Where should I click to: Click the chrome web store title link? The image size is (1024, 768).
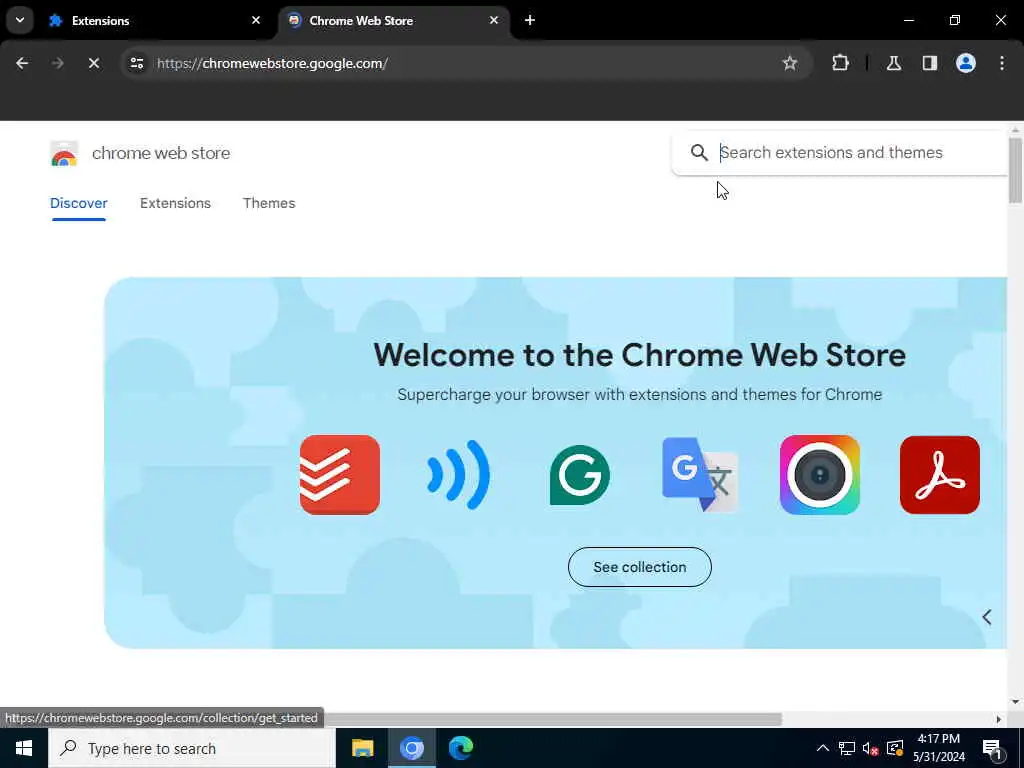pos(161,153)
